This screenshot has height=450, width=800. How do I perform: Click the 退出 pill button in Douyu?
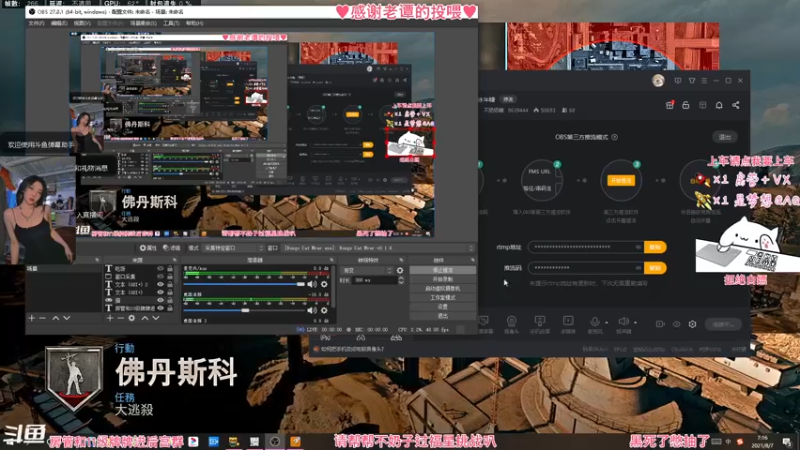724,137
